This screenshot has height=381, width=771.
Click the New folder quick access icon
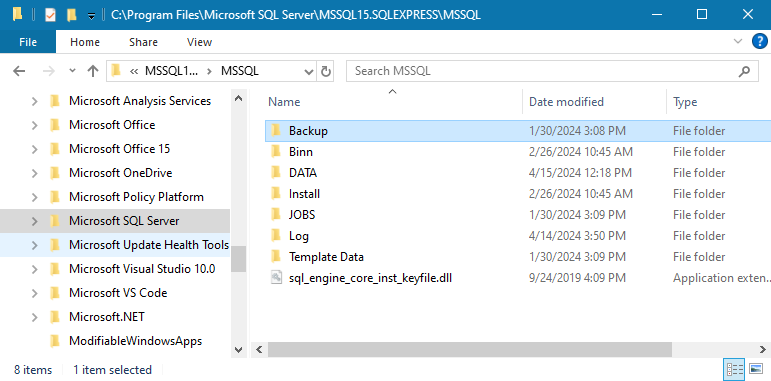(x=72, y=15)
